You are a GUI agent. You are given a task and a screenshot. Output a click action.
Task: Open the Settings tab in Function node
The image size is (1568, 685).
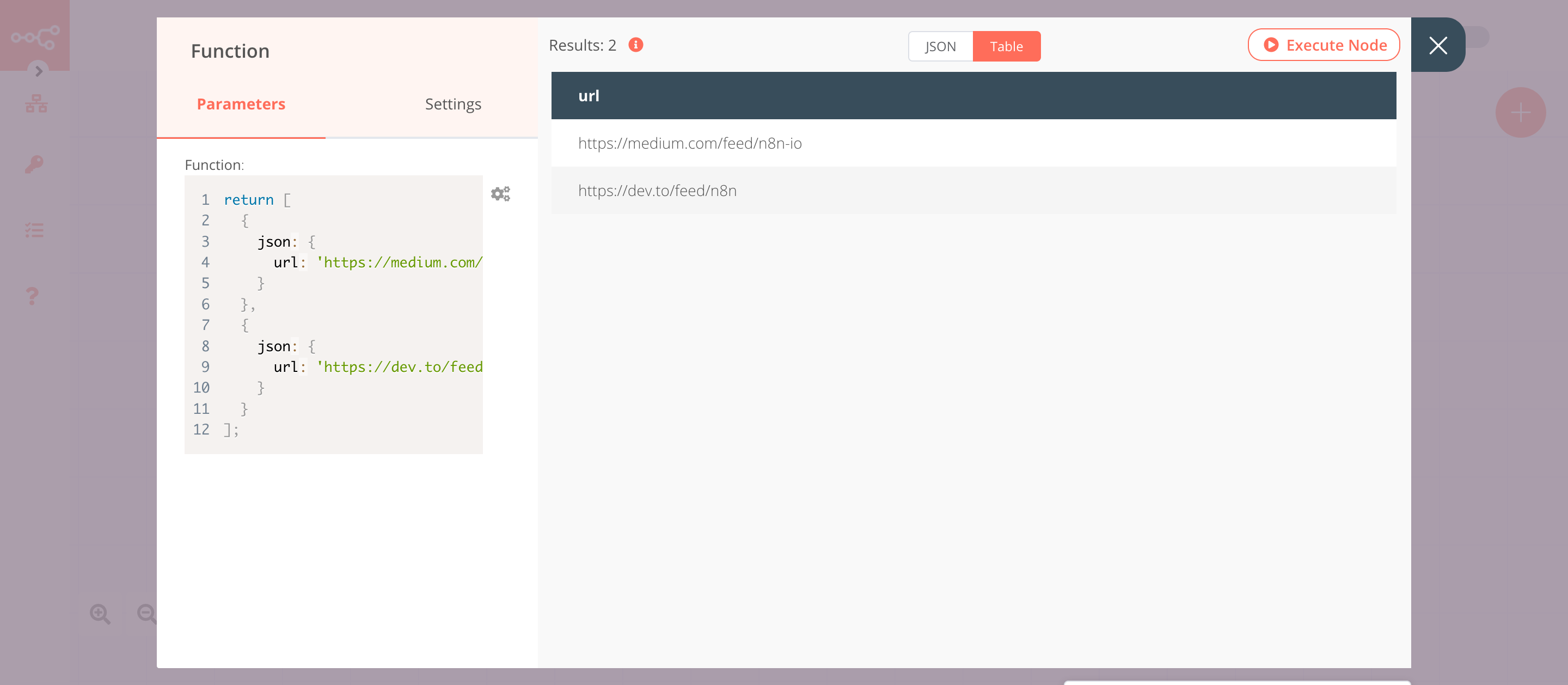(453, 104)
